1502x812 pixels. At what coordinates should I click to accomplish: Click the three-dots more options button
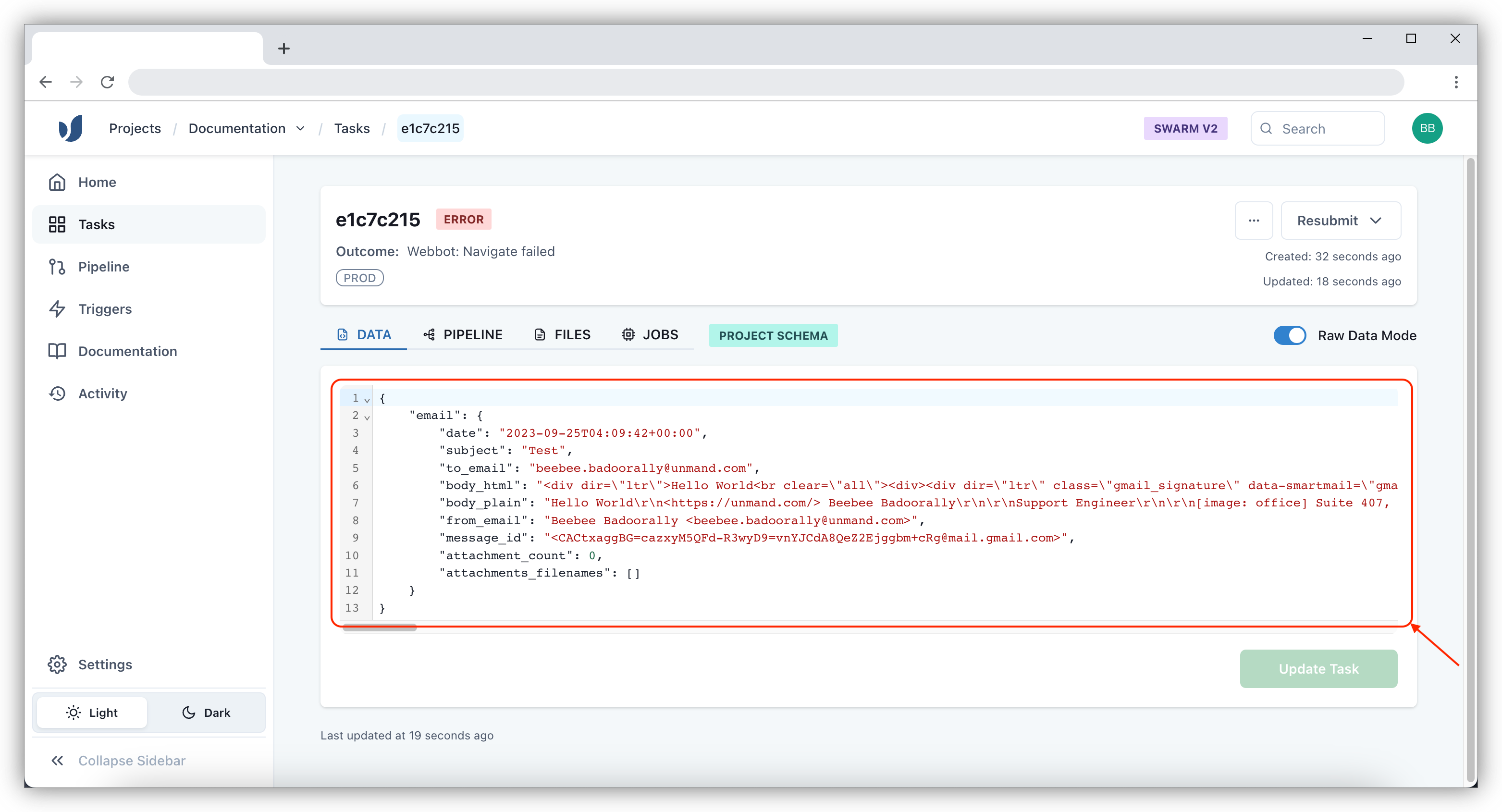coord(1254,221)
